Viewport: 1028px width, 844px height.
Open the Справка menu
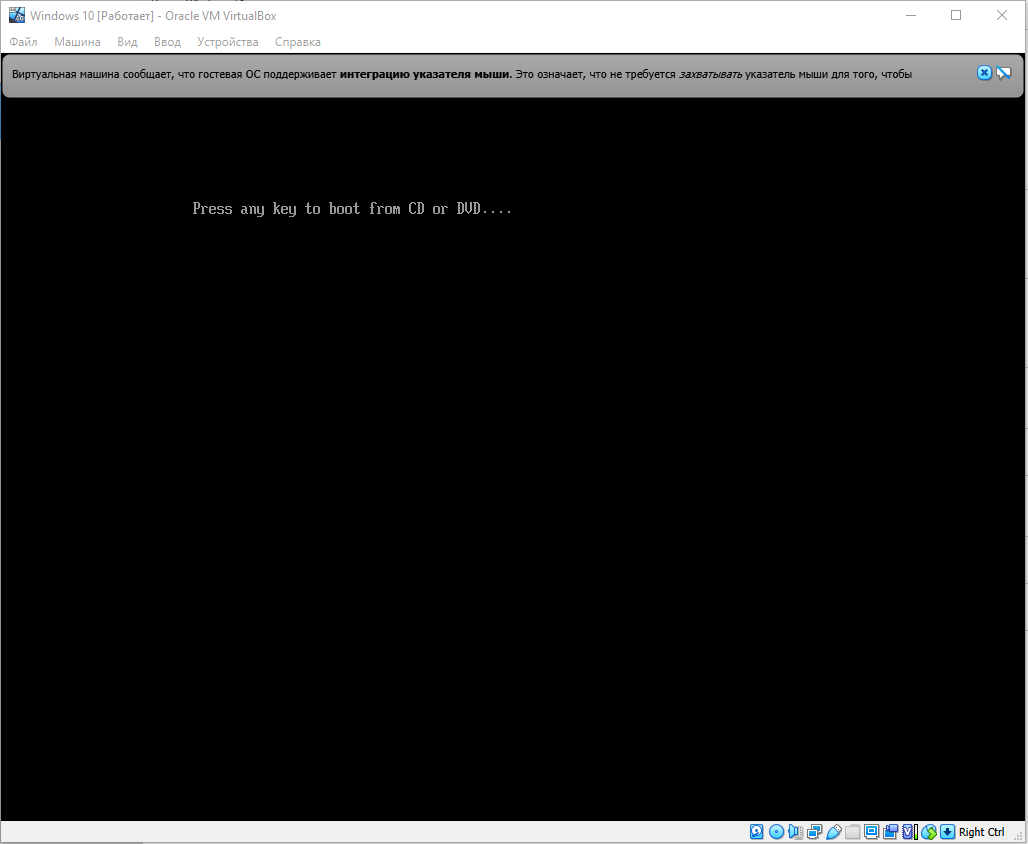[x=298, y=42]
